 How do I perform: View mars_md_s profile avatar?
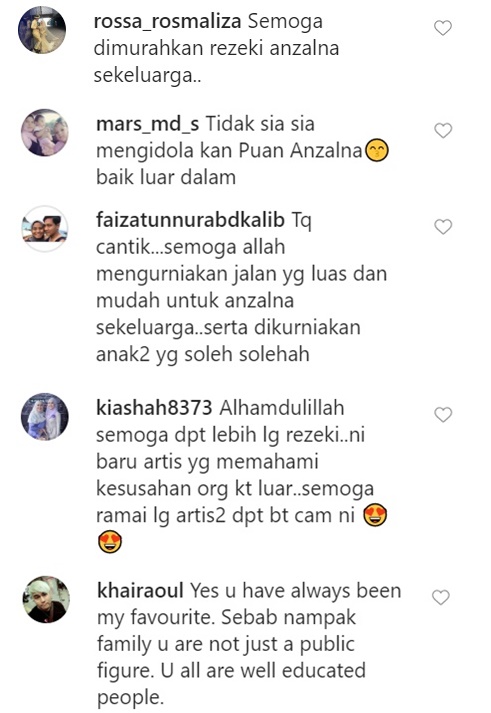click(x=45, y=132)
